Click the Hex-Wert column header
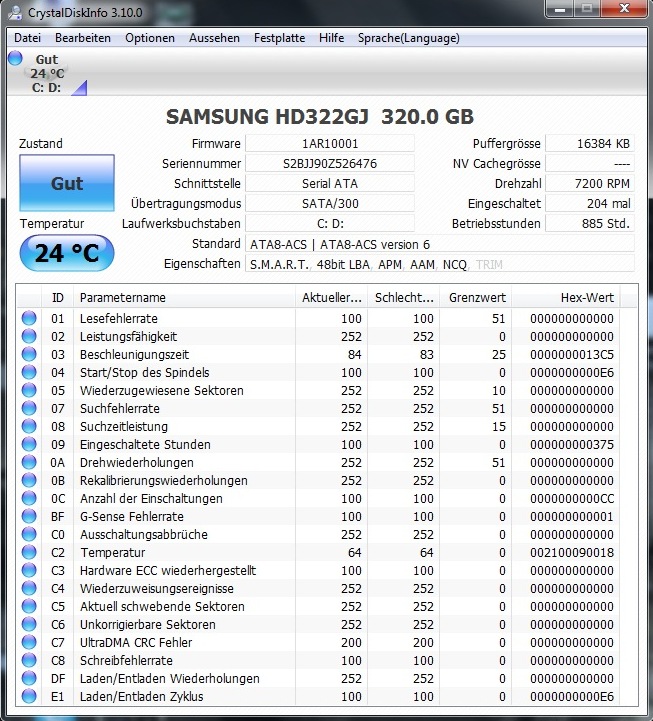653x721 pixels. tap(566, 298)
